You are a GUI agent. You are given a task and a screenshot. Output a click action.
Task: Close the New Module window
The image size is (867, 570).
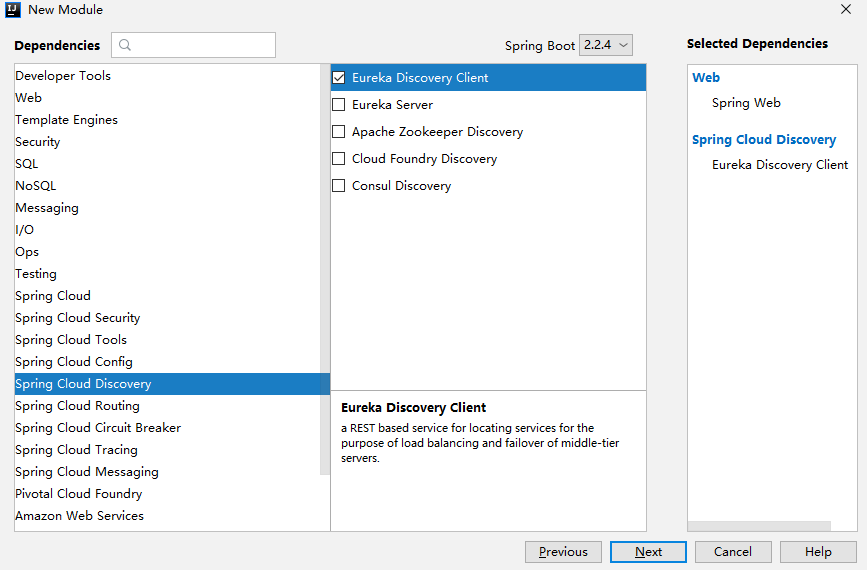tap(845, 9)
